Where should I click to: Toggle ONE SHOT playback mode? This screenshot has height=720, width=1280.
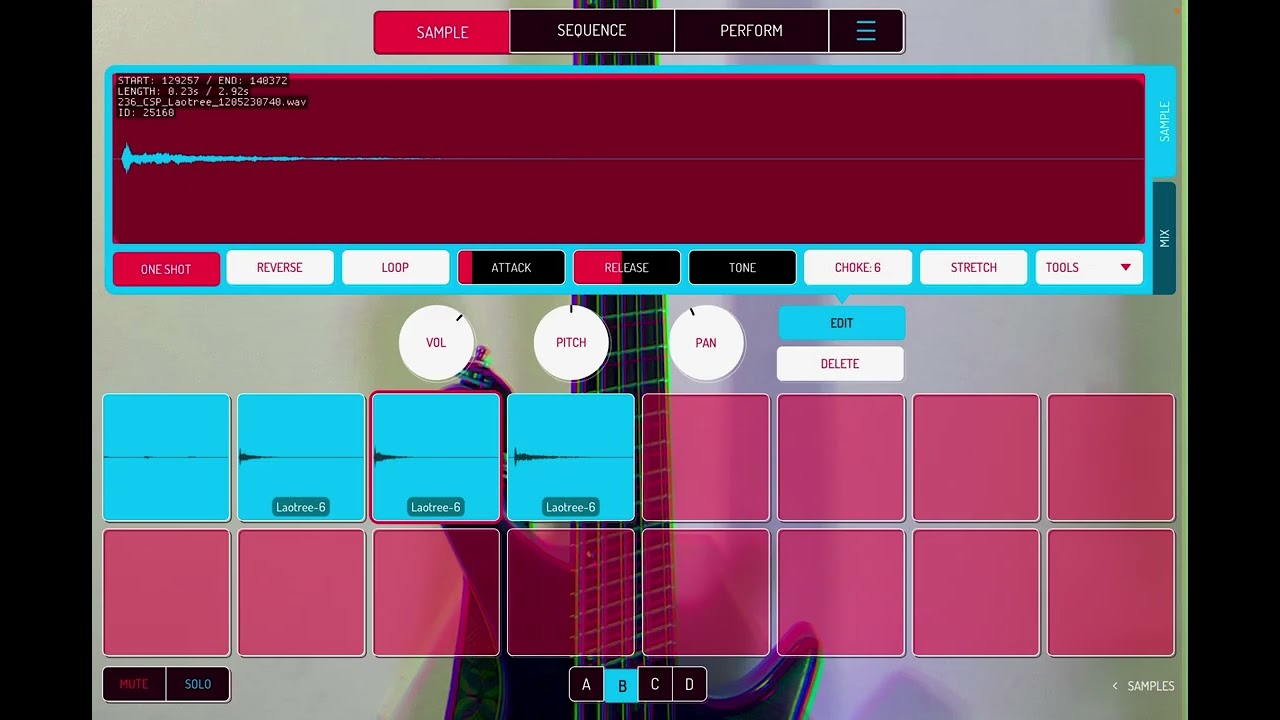[166, 269]
